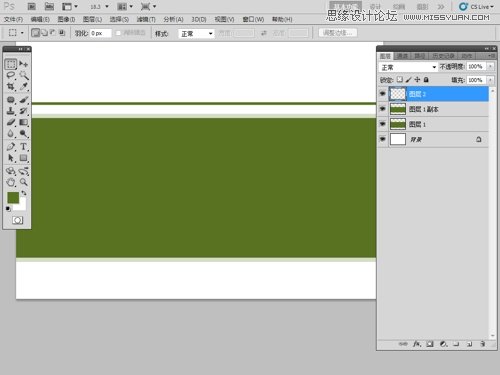Image resolution: width=500 pixels, height=375 pixels.
Task: Open the Screen Mode dropdown
Action: click(x=148, y=6)
